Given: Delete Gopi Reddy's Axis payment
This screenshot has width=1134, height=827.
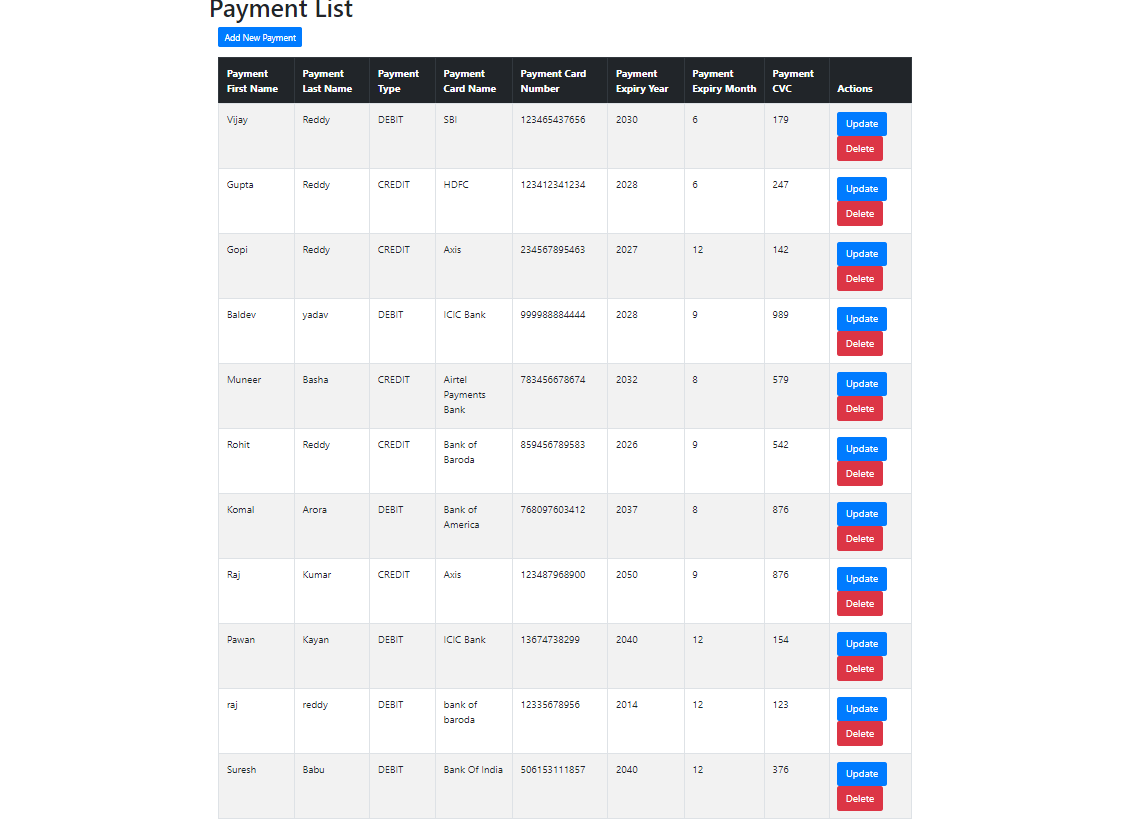Looking at the screenshot, I should (x=859, y=279).
